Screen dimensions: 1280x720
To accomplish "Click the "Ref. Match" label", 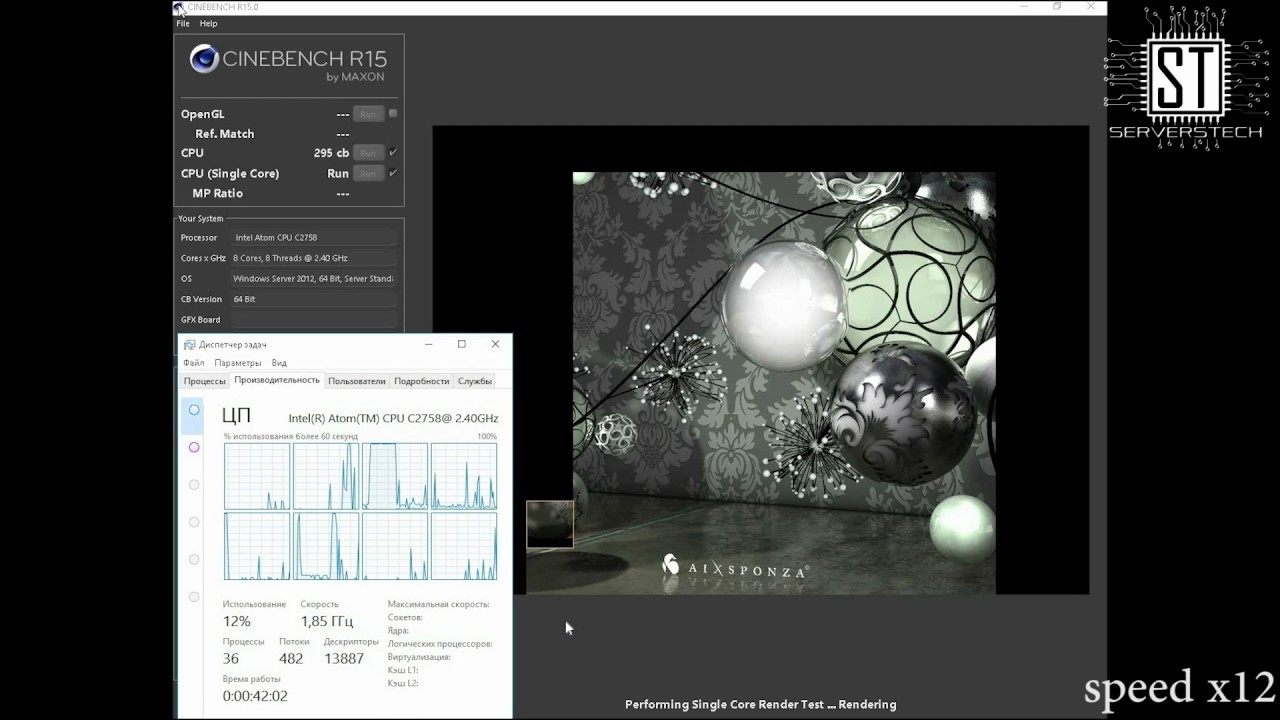I will tap(225, 134).
